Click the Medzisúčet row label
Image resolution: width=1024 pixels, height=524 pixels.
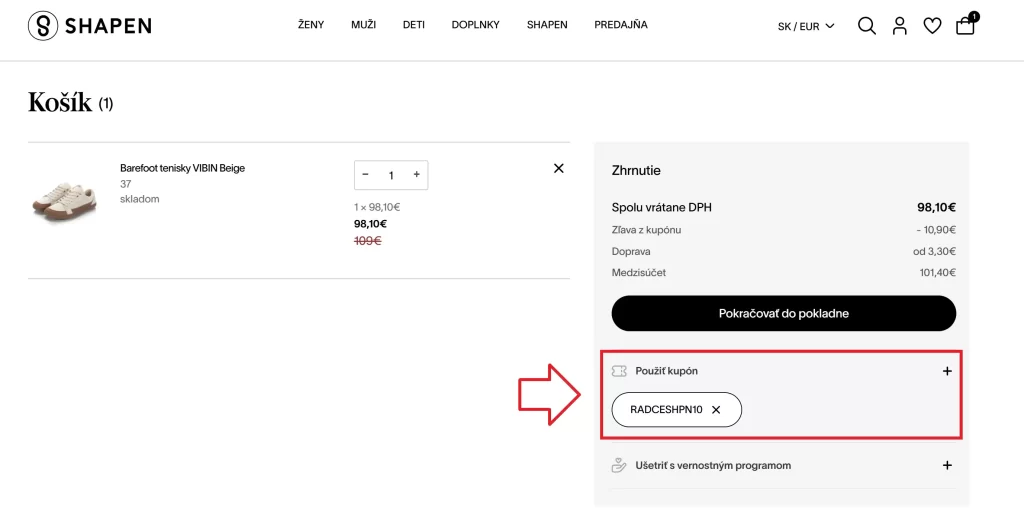click(639, 273)
